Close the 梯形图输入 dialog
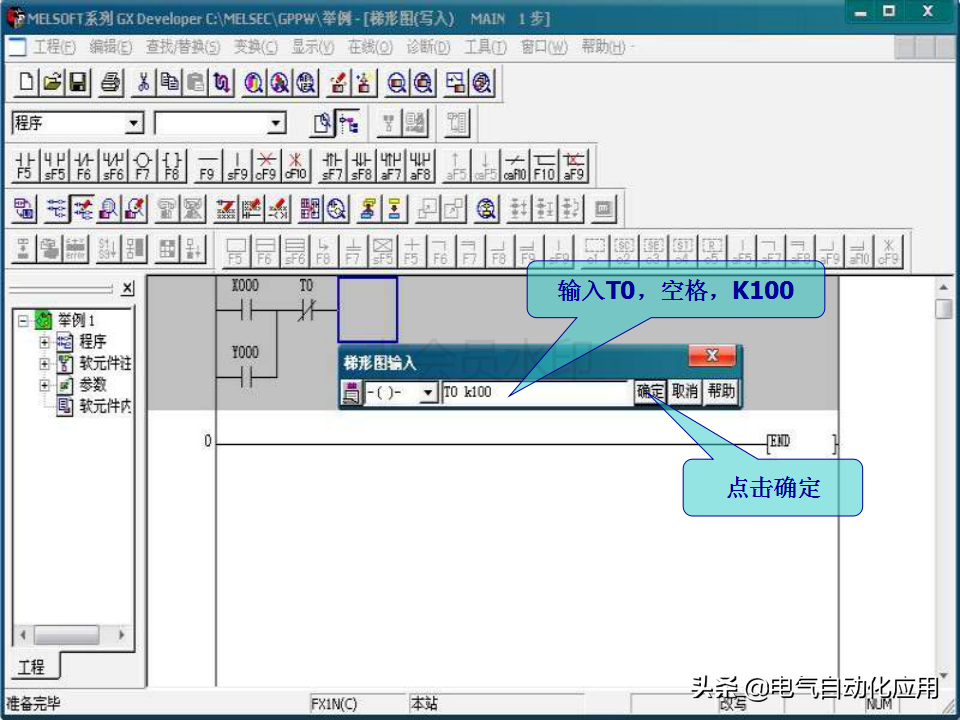960x720 pixels. point(711,356)
